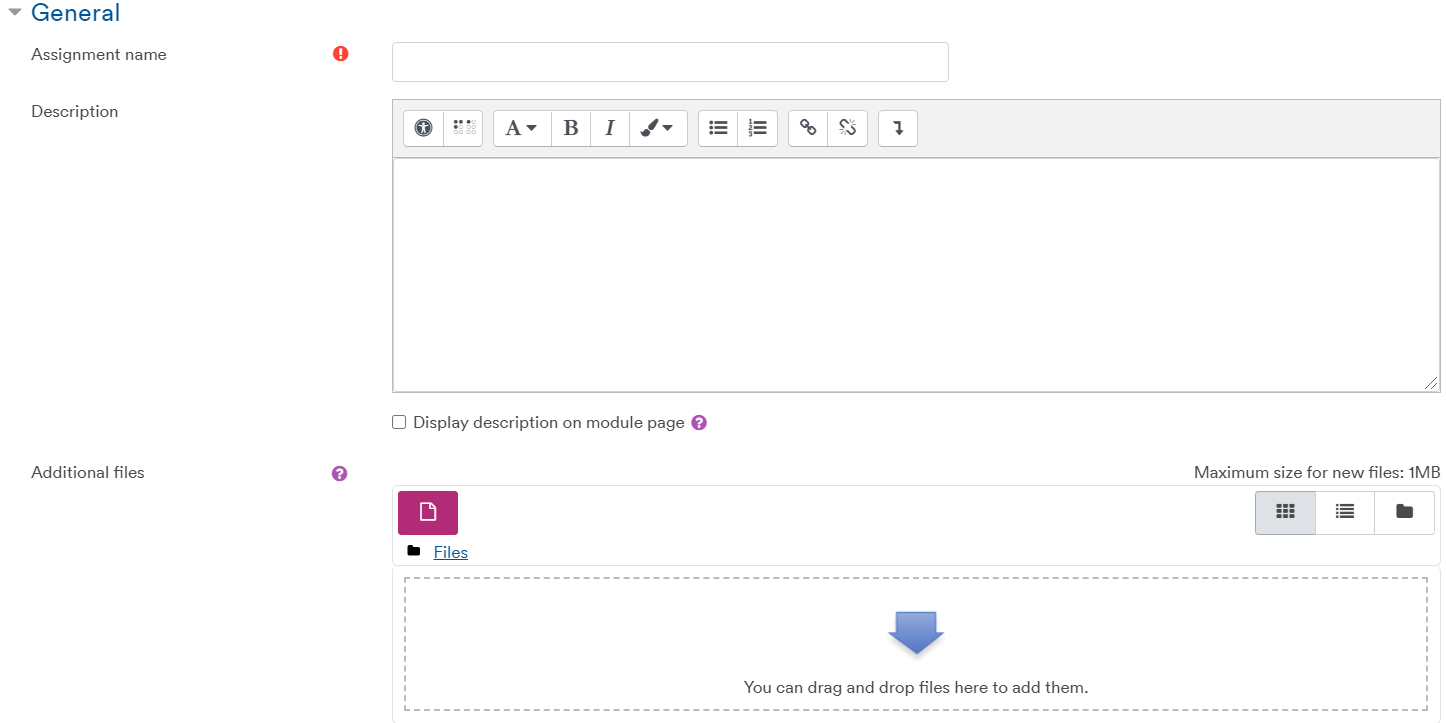
Task: Open the screenreader helper braille icon
Action: point(463,128)
